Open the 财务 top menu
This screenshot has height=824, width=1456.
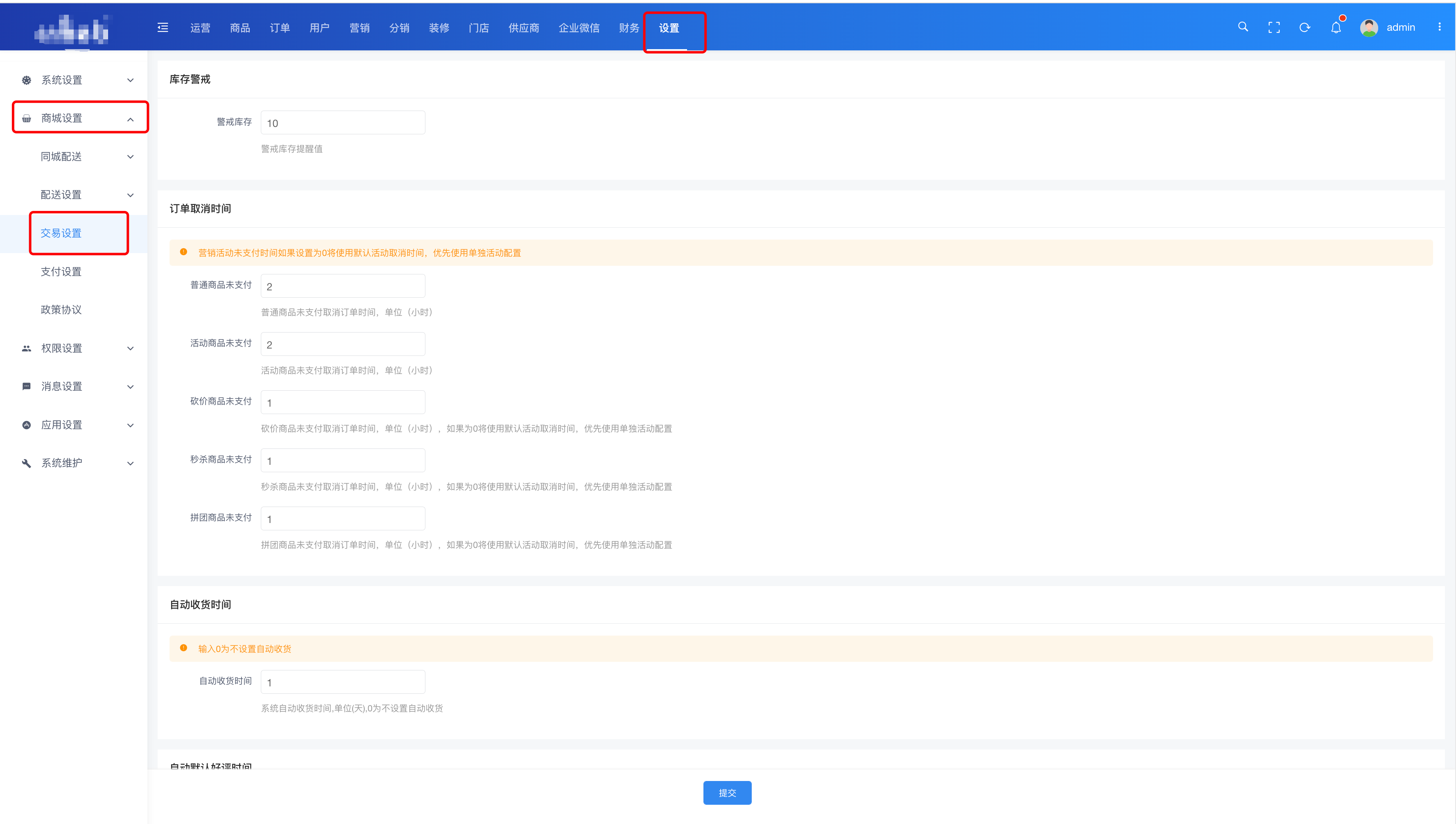tap(629, 28)
